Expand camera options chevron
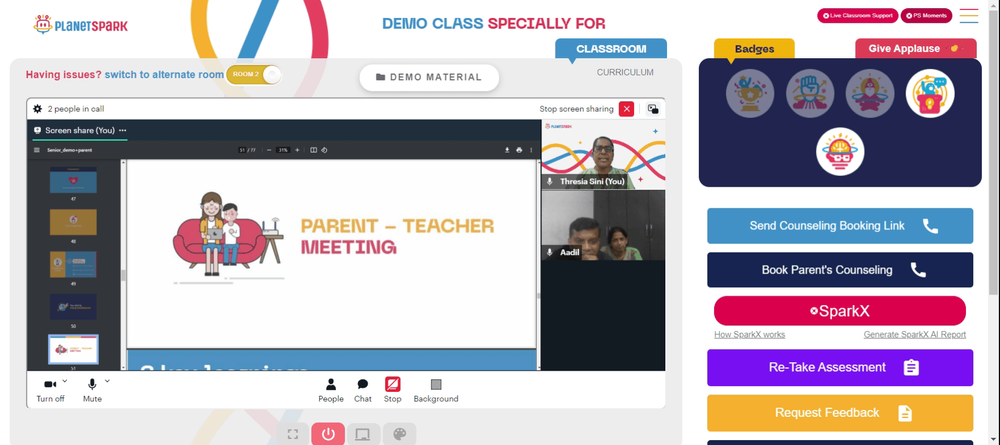The height and width of the screenshot is (445, 1000). (x=65, y=381)
